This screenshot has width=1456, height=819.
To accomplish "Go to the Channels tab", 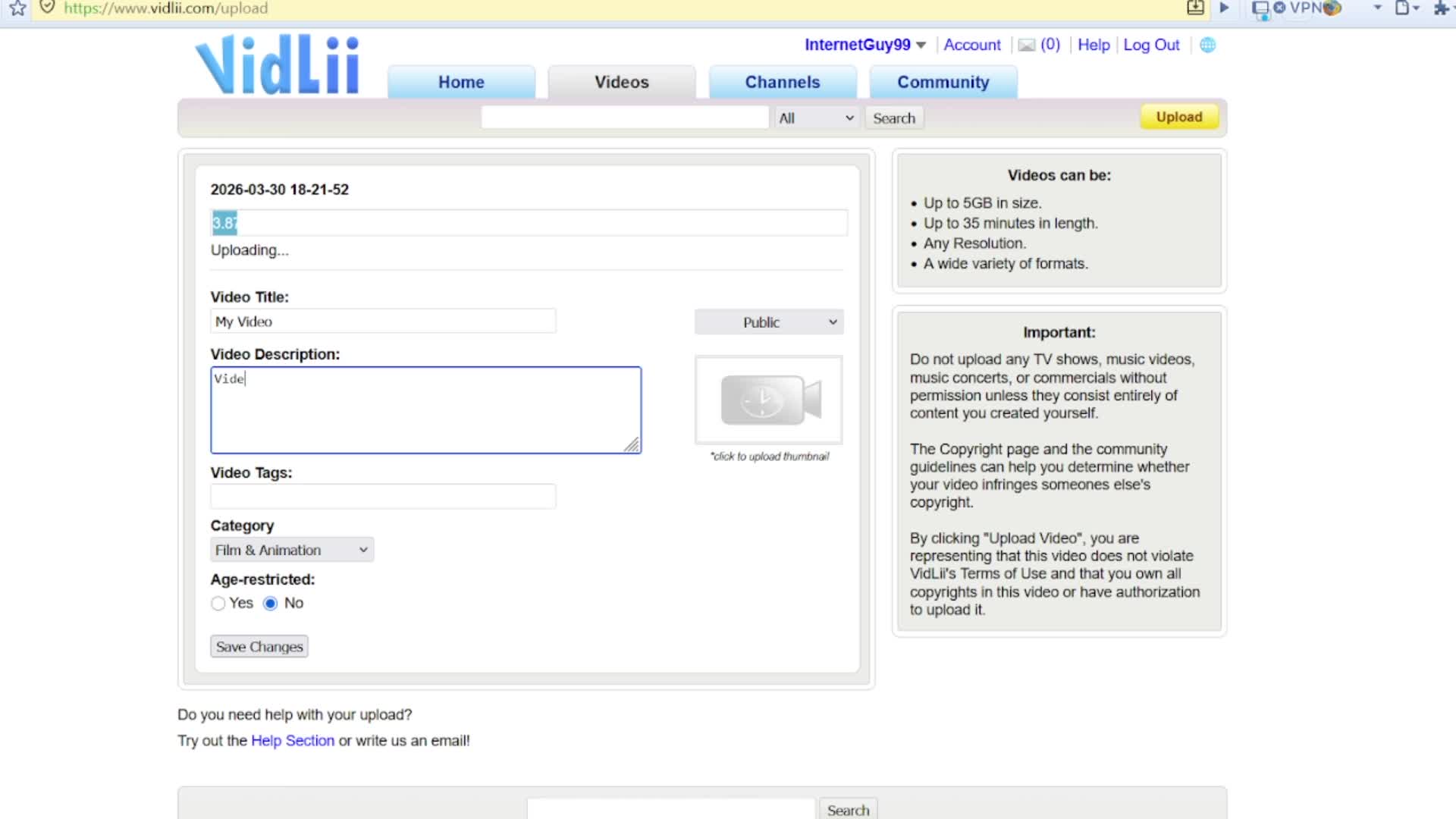I will (783, 82).
